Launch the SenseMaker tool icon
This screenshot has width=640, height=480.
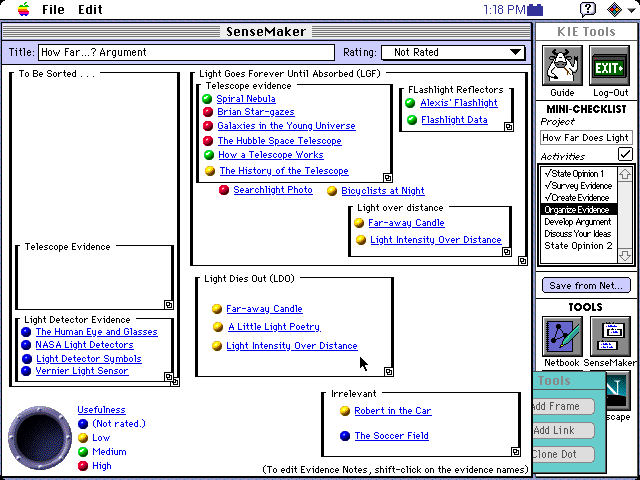point(610,336)
